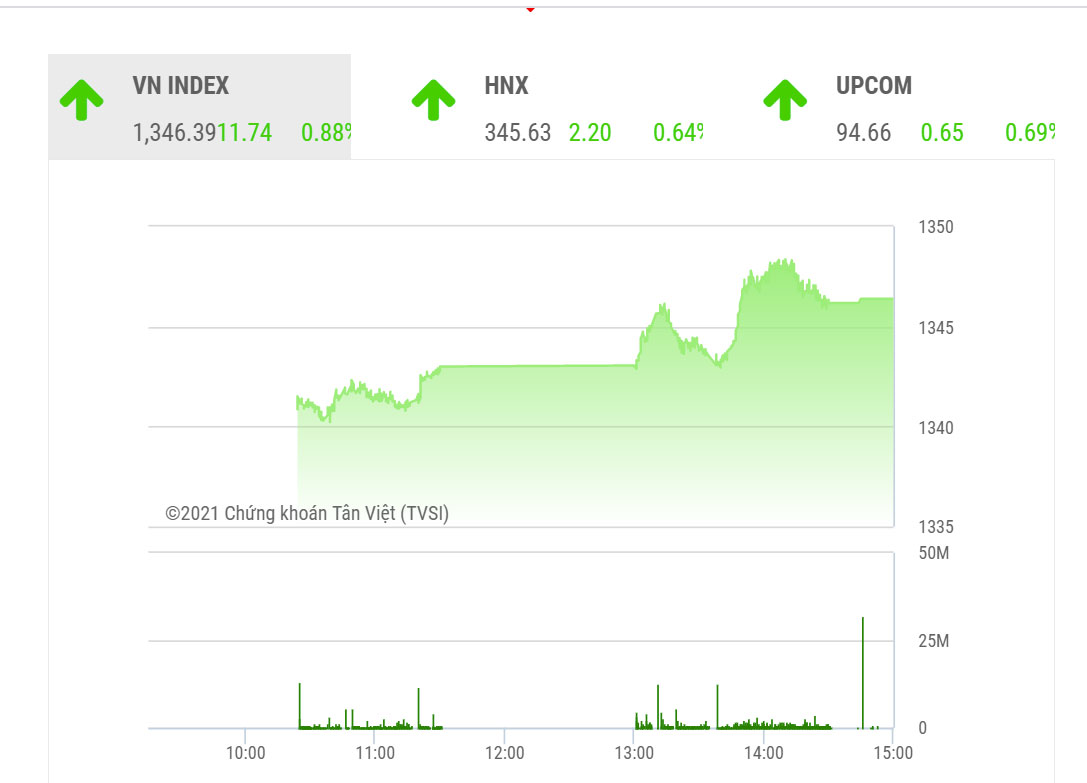Click the UPCOM index value 94.66
The height and width of the screenshot is (783, 1087).
tap(864, 133)
